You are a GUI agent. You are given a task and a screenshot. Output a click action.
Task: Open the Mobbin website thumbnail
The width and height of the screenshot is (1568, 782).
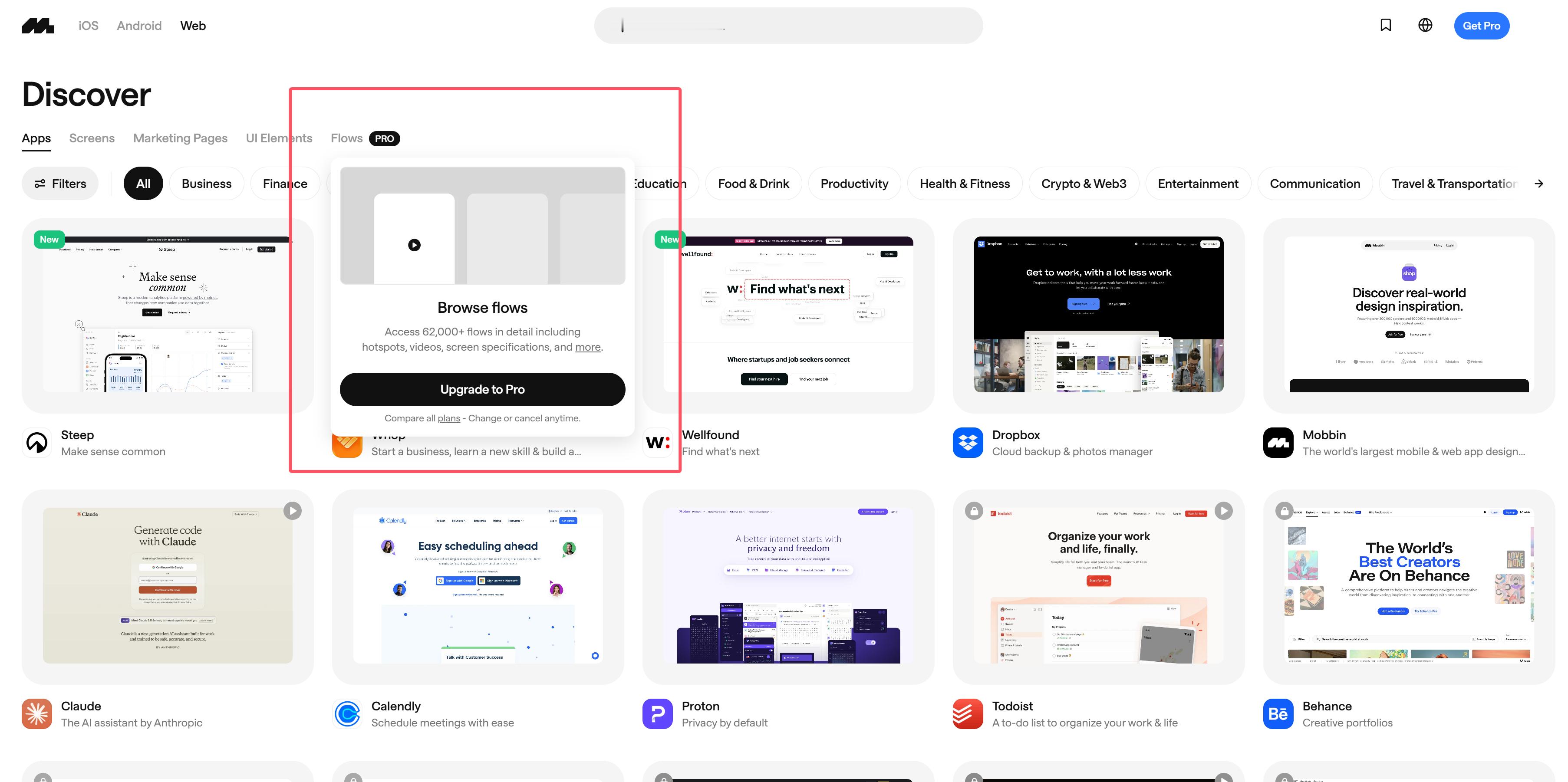[1409, 315]
